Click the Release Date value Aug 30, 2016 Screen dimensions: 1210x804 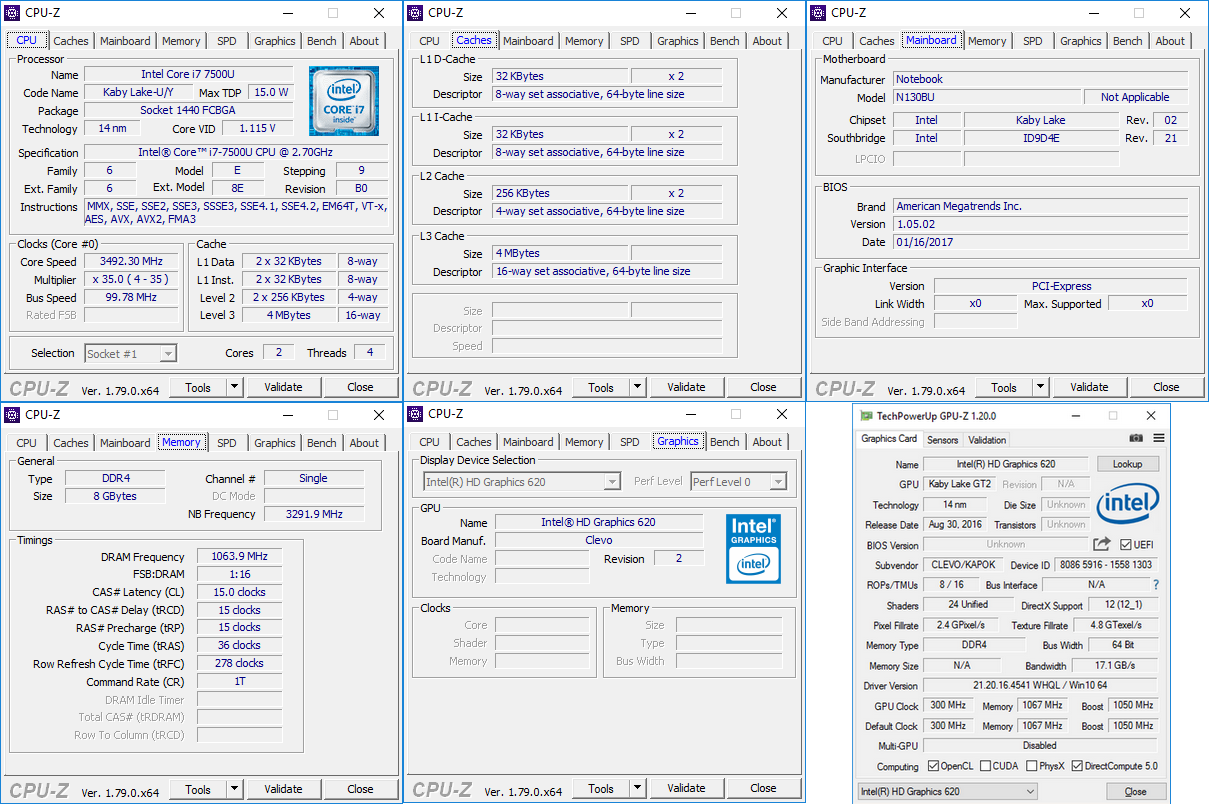[956, 525]
